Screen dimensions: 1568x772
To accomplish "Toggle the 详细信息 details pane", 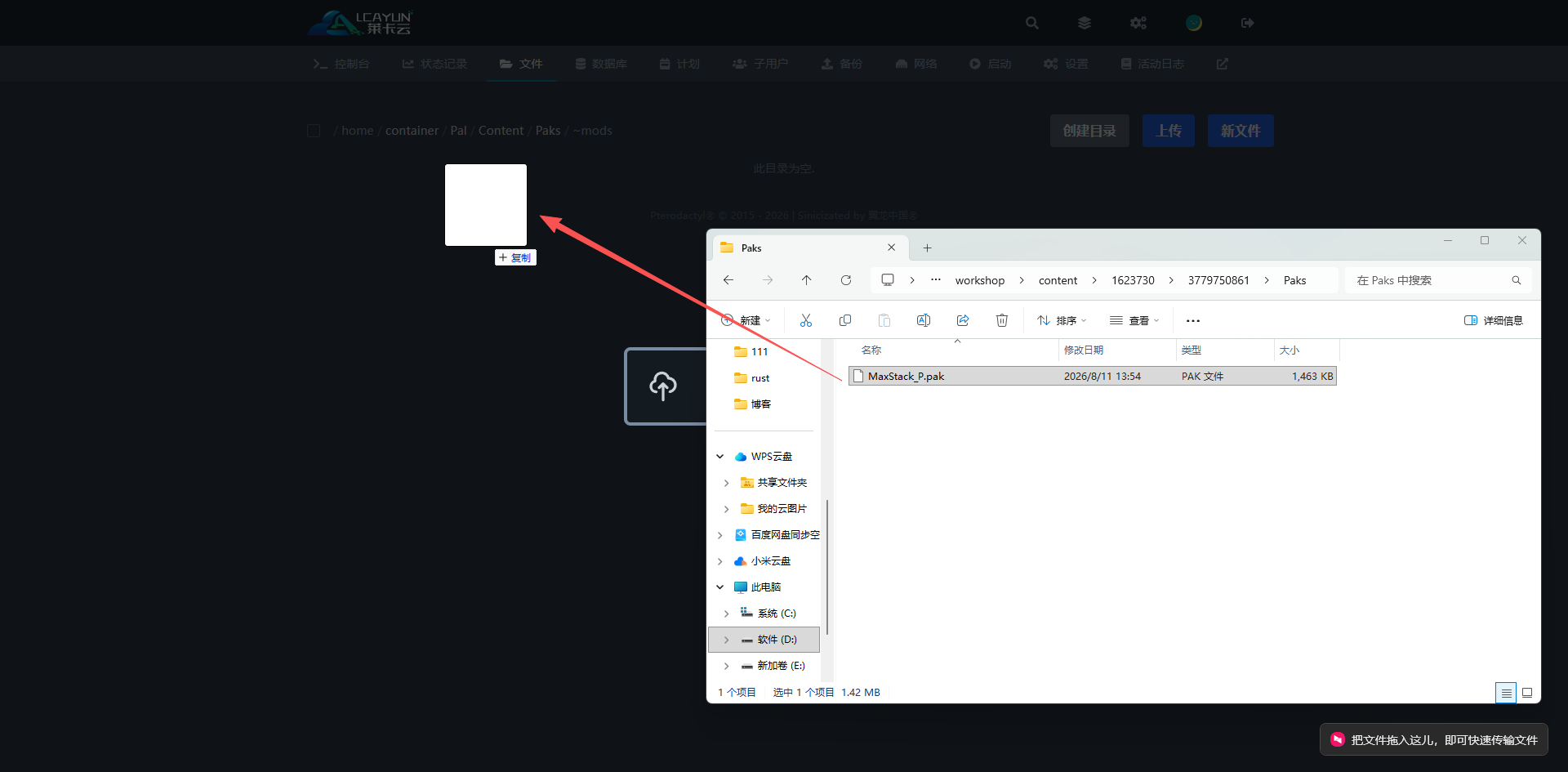I will [1494, 320].
